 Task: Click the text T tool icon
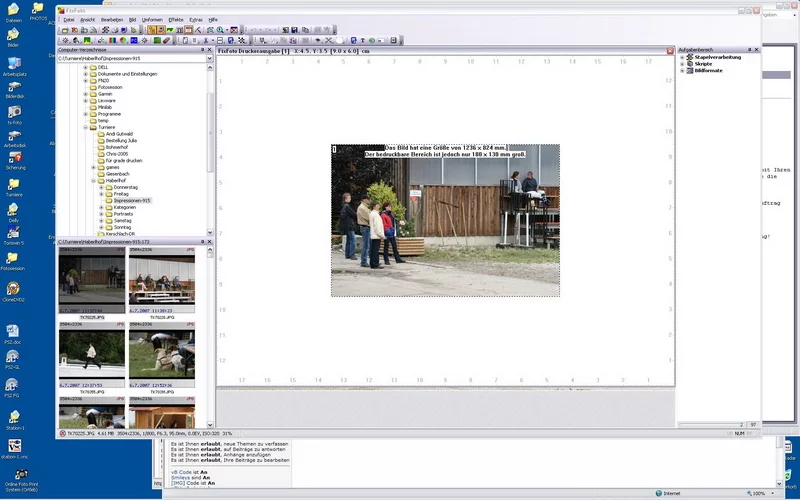[363, 40]
